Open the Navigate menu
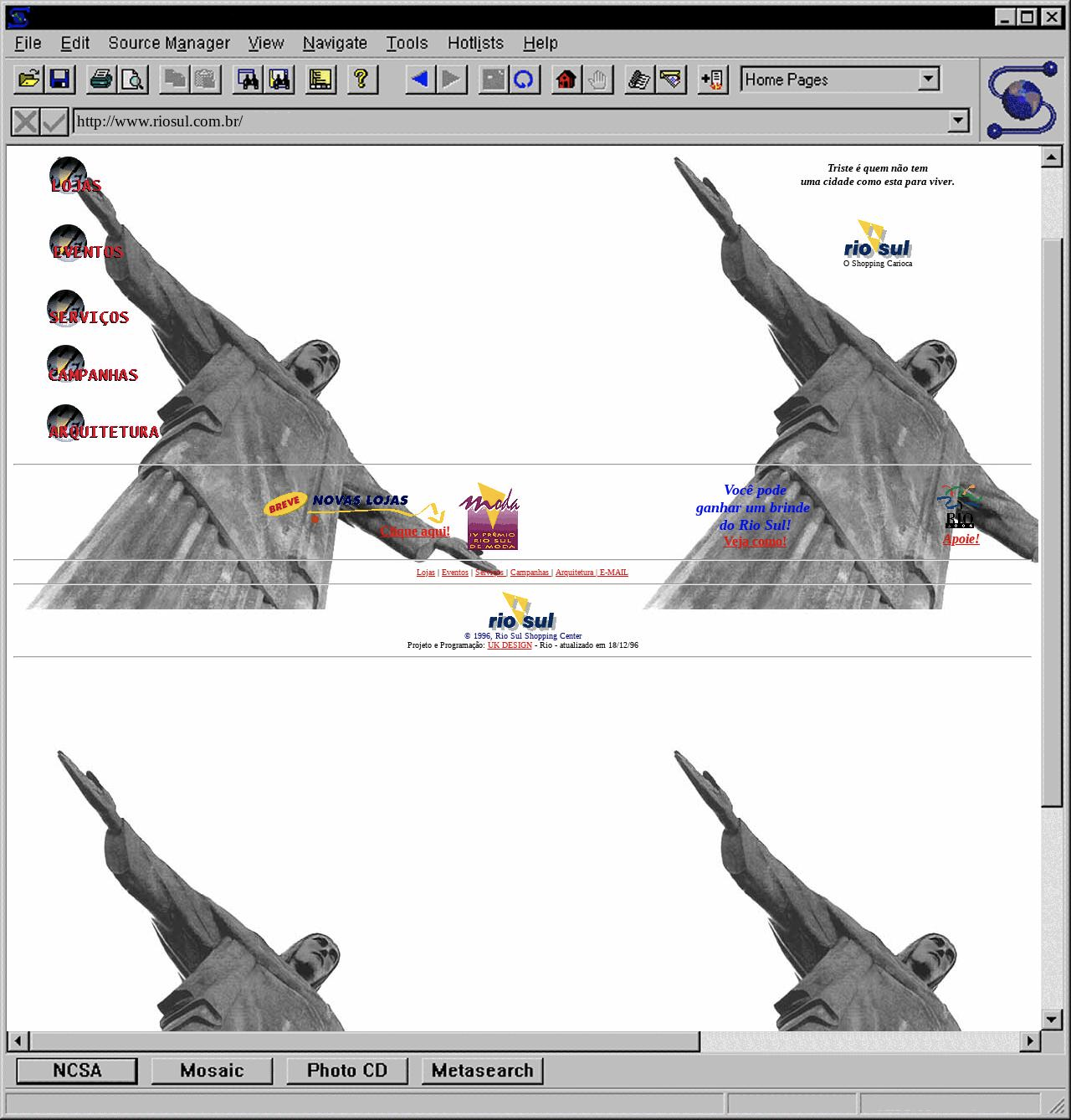 click(x=335, y=43)
